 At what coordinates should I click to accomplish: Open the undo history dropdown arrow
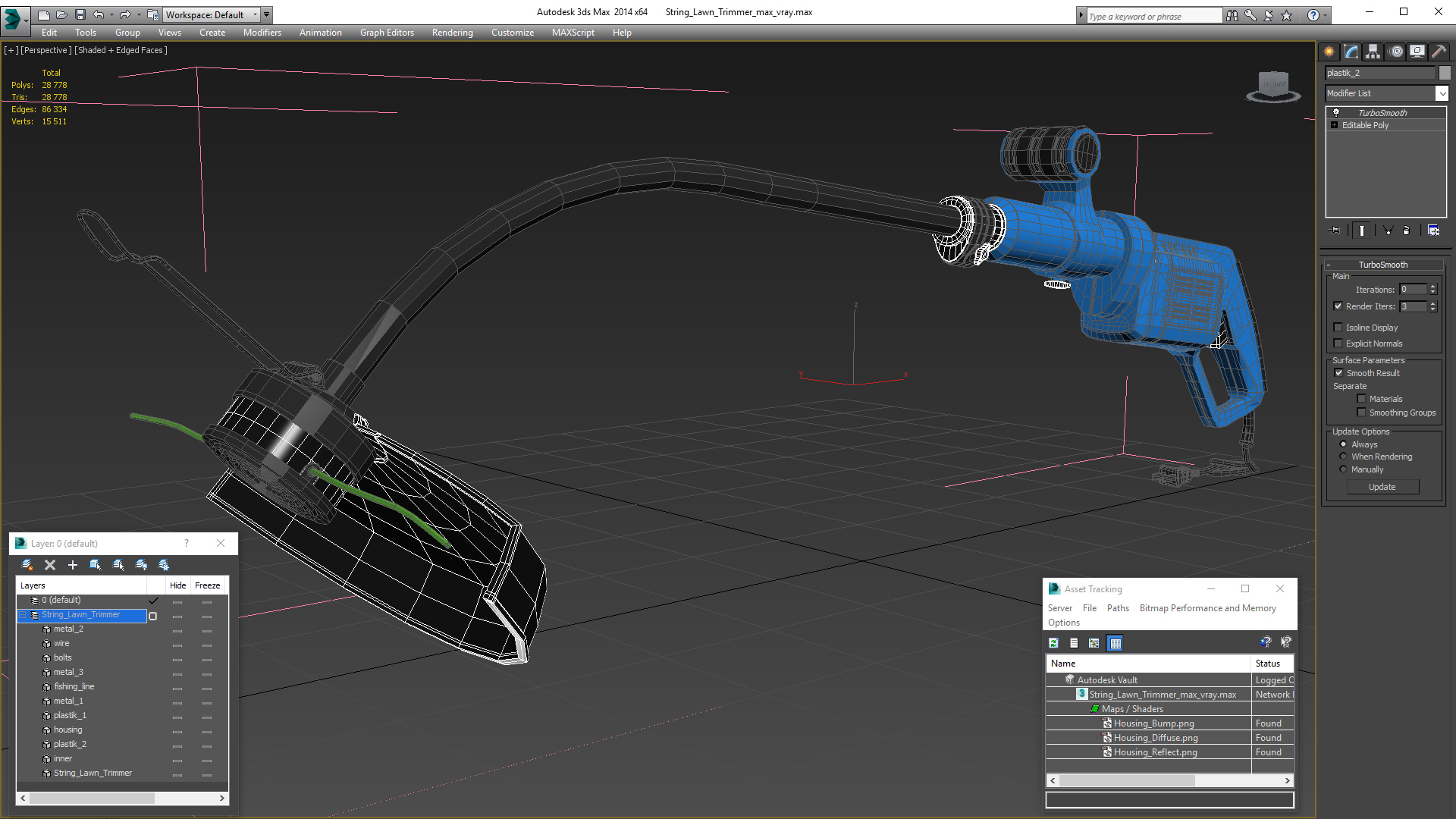click(x=111, y=14)
